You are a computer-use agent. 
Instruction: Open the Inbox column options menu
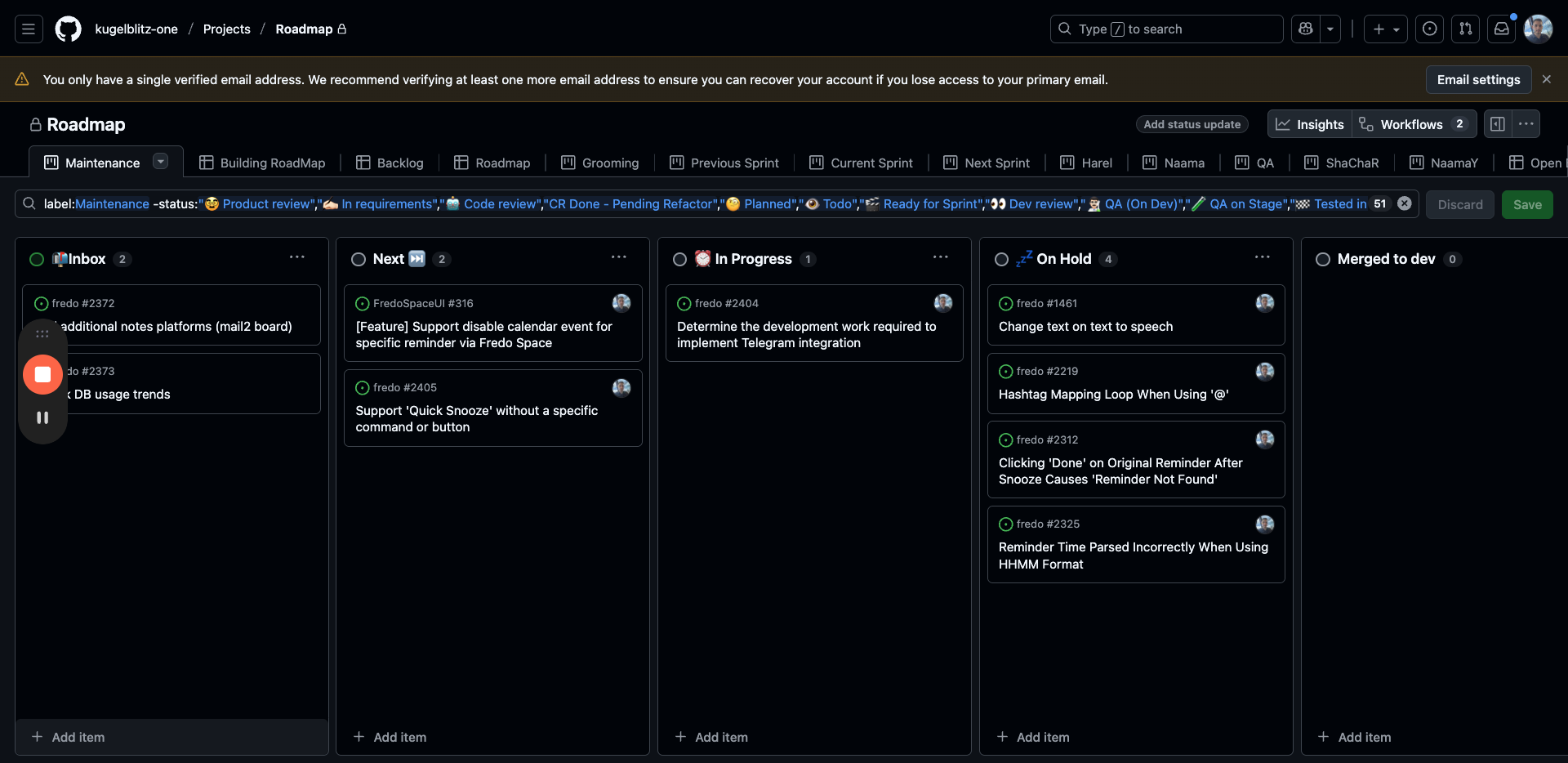[296, 257]
